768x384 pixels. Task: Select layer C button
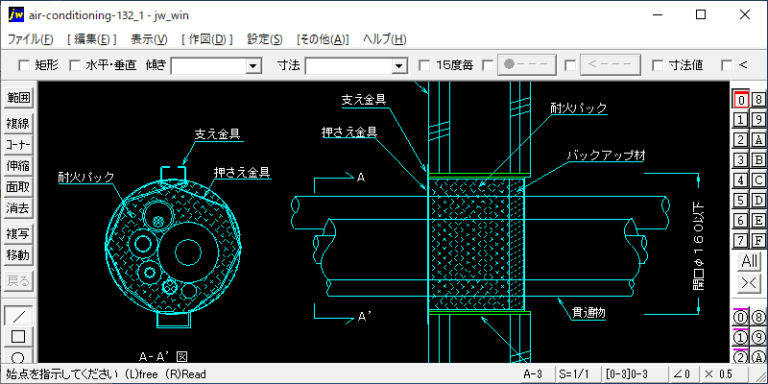point(759,180)
